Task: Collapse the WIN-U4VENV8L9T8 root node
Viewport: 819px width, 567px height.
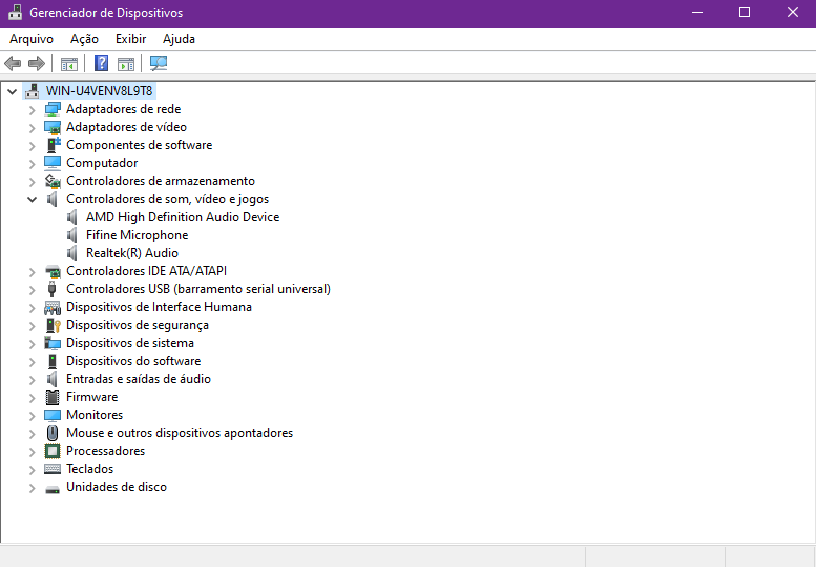Action: point(12,91)
